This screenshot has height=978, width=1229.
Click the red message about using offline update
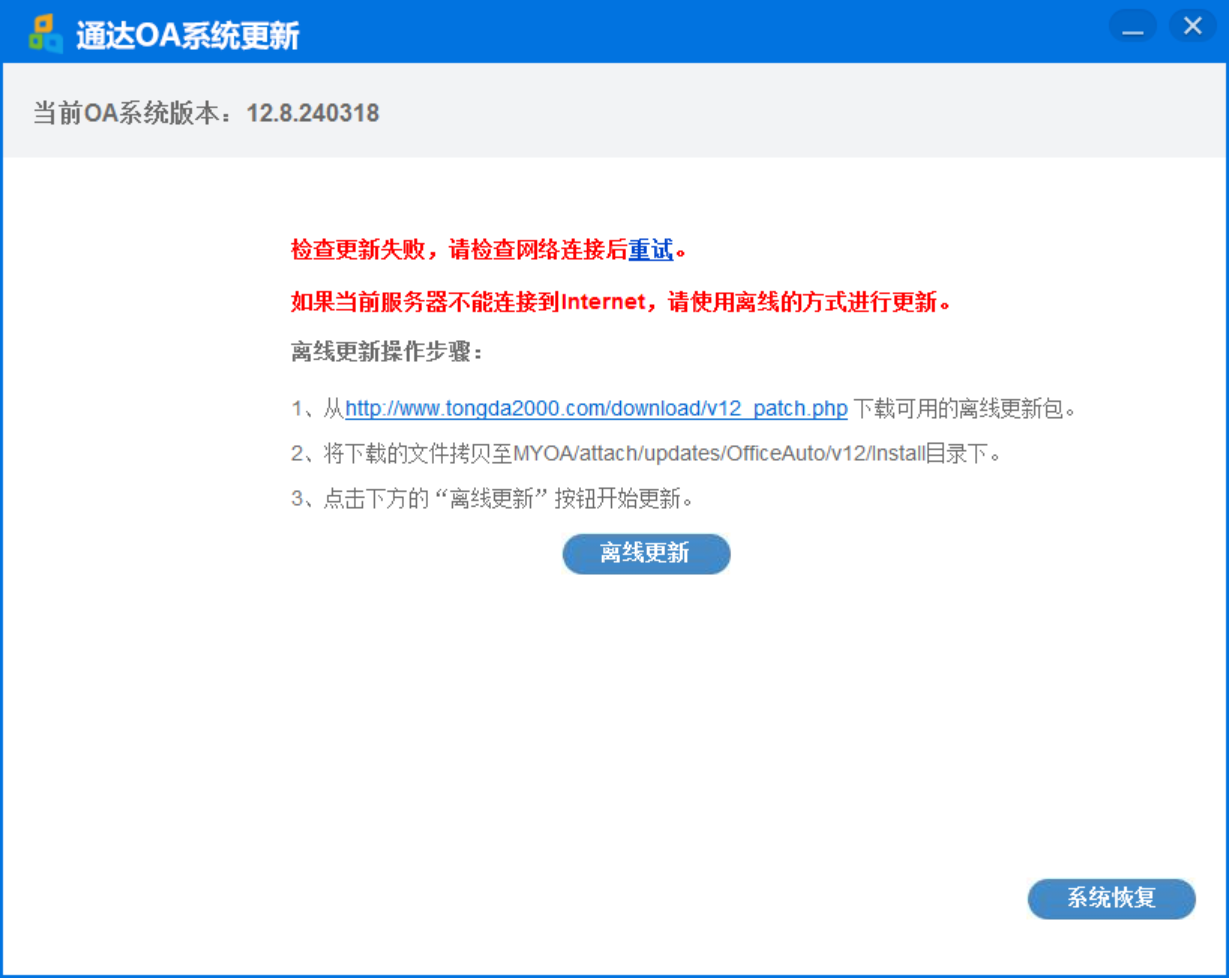[620, 302]
